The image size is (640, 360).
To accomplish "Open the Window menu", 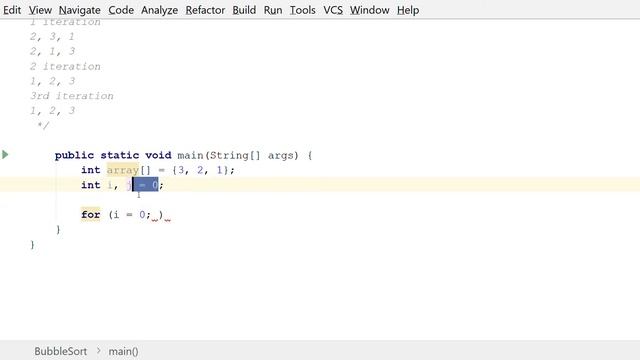I will (369, 10).
